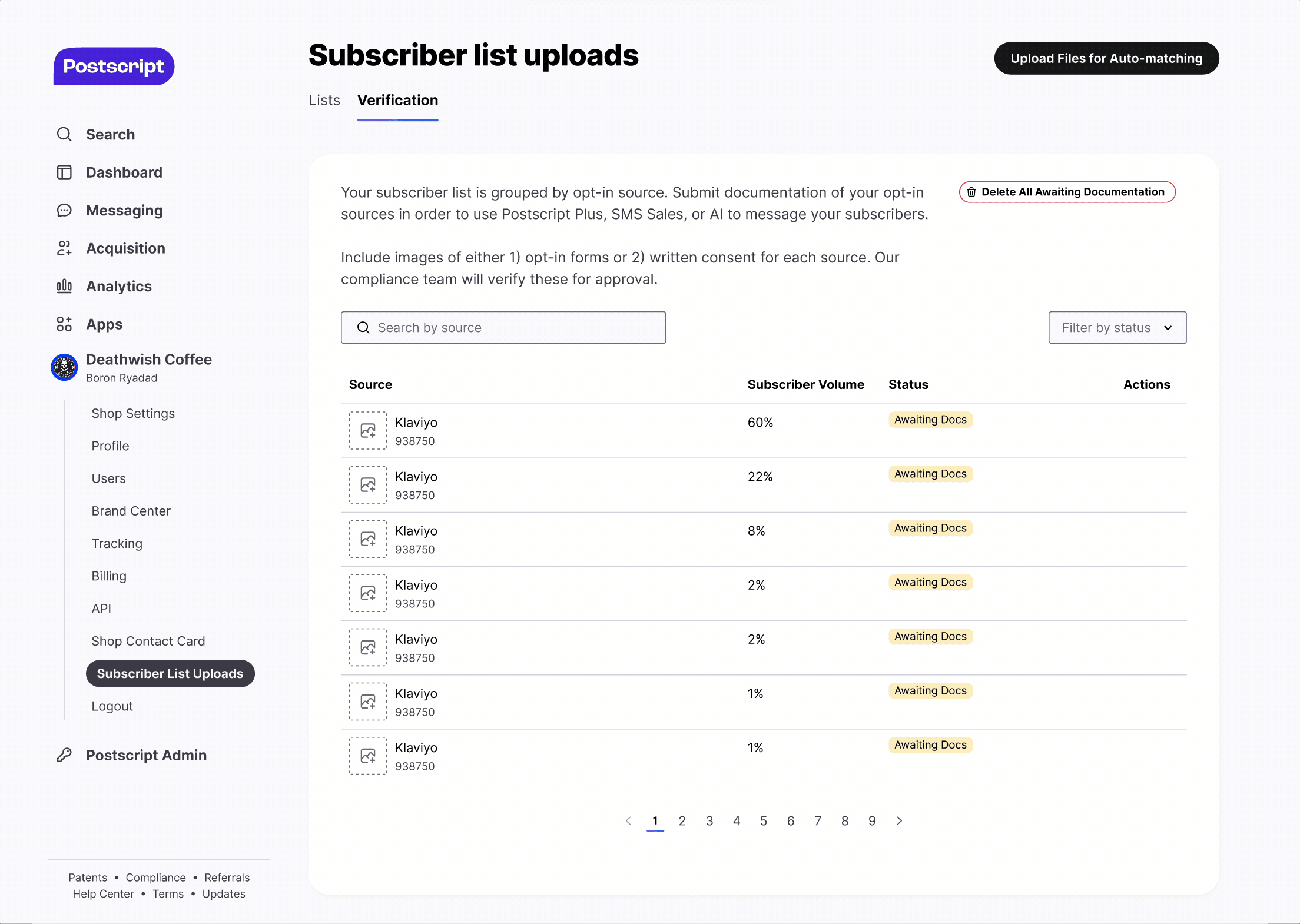1300x924 pixels.
Task: Click the Postscript logo
Action: pos(114,67)
